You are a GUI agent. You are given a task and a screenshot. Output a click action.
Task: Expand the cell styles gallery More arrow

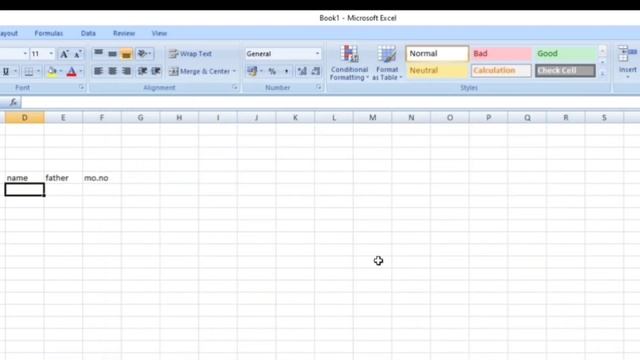point(603,73)
